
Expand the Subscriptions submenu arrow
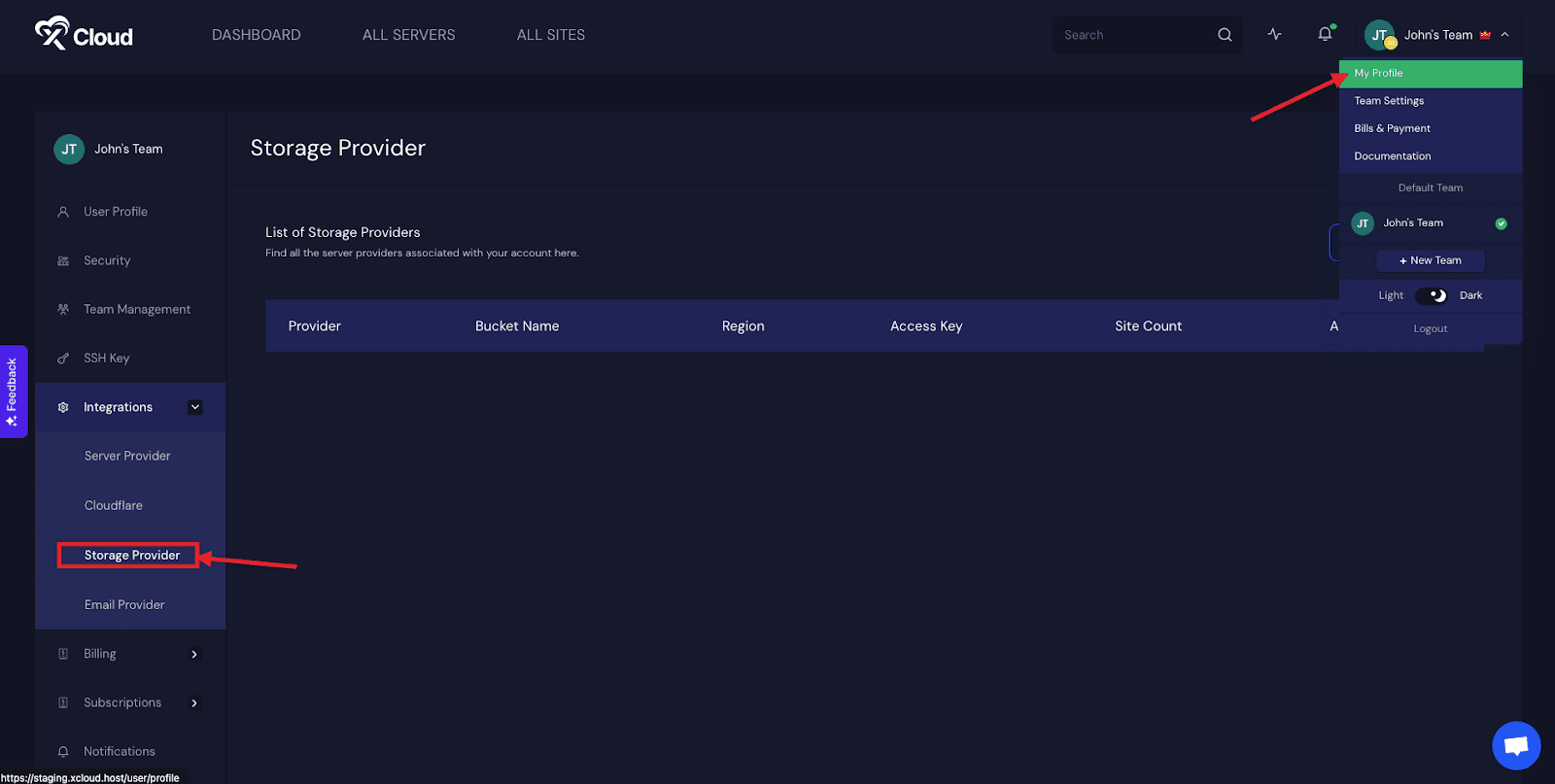(194, 702)
